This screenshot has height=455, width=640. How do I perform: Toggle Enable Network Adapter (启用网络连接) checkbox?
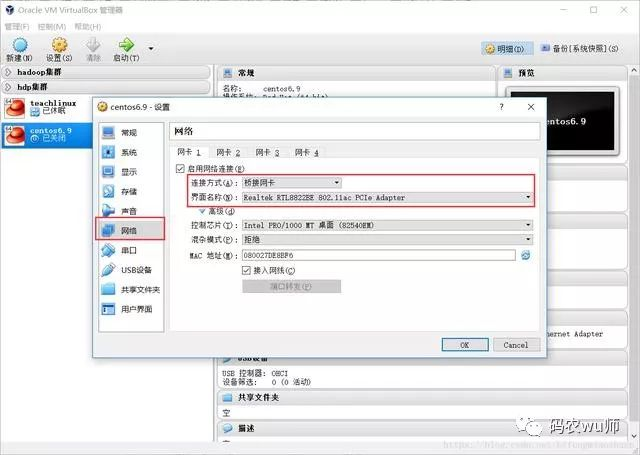[180, 169]
